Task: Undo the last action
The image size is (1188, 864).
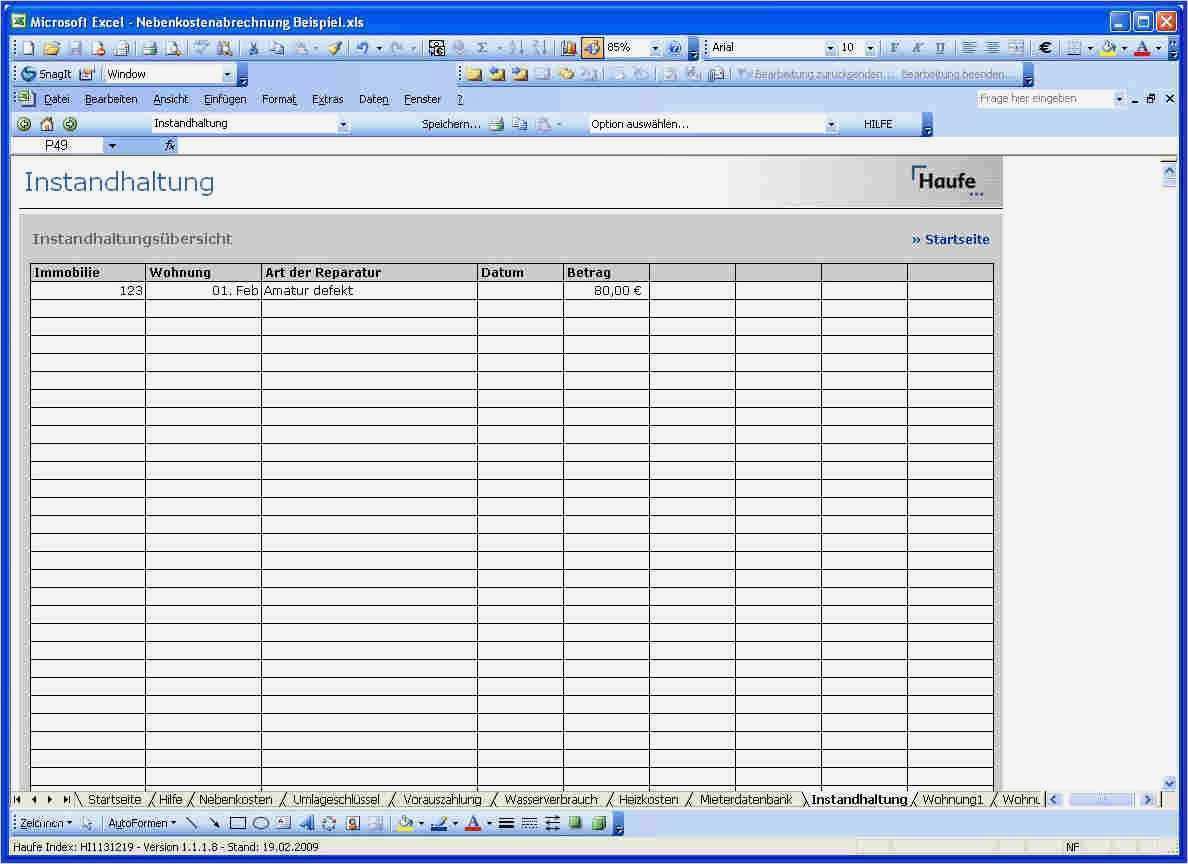Action: [362, 49]
